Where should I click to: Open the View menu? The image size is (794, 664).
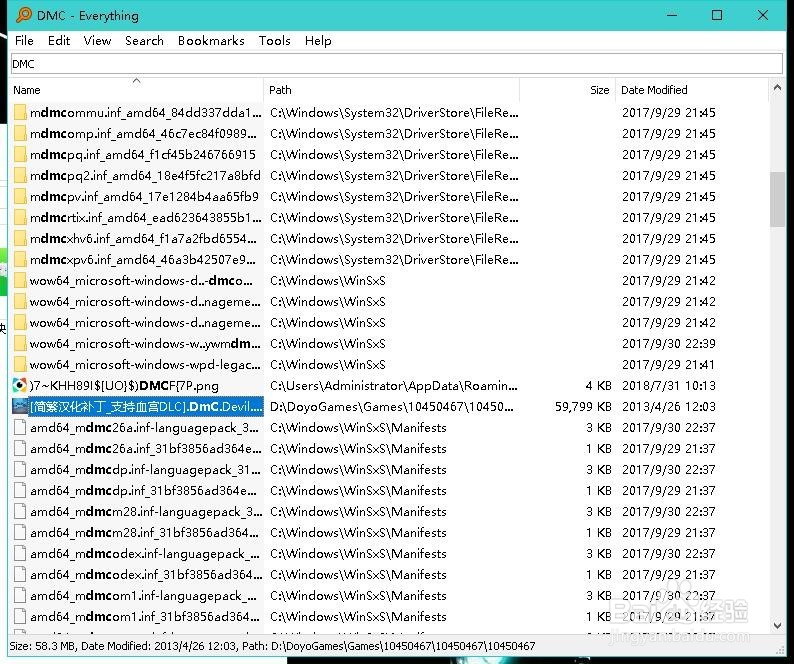[x=97, y=41]
